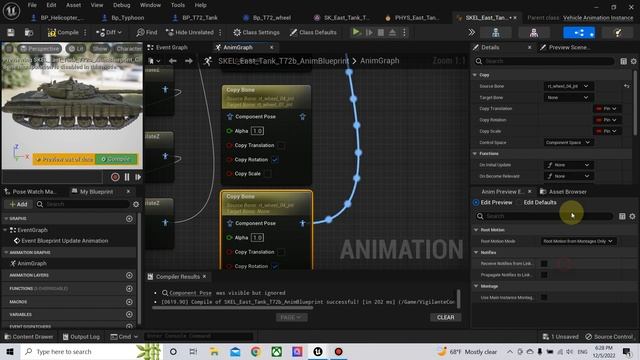Click Alpha value field on upper Copy Bone
Viewport: 640px width, 360px height.
(x=257, y=131)
